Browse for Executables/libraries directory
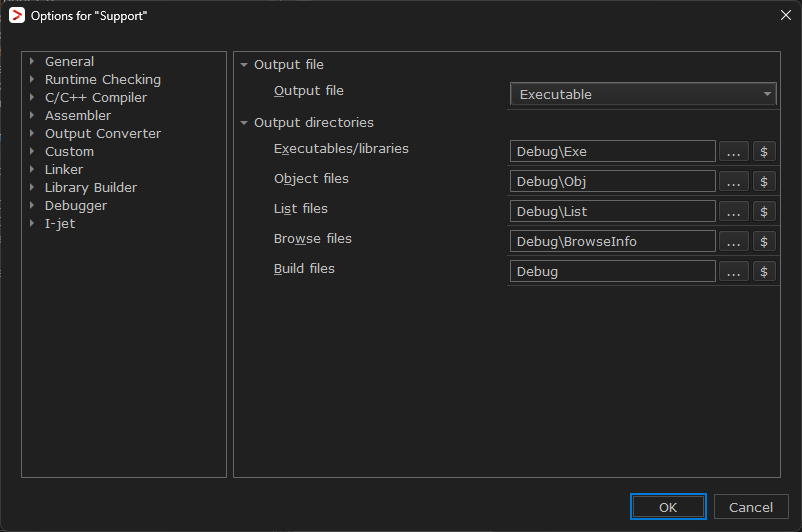802x532 pixels. coord(734,151)
